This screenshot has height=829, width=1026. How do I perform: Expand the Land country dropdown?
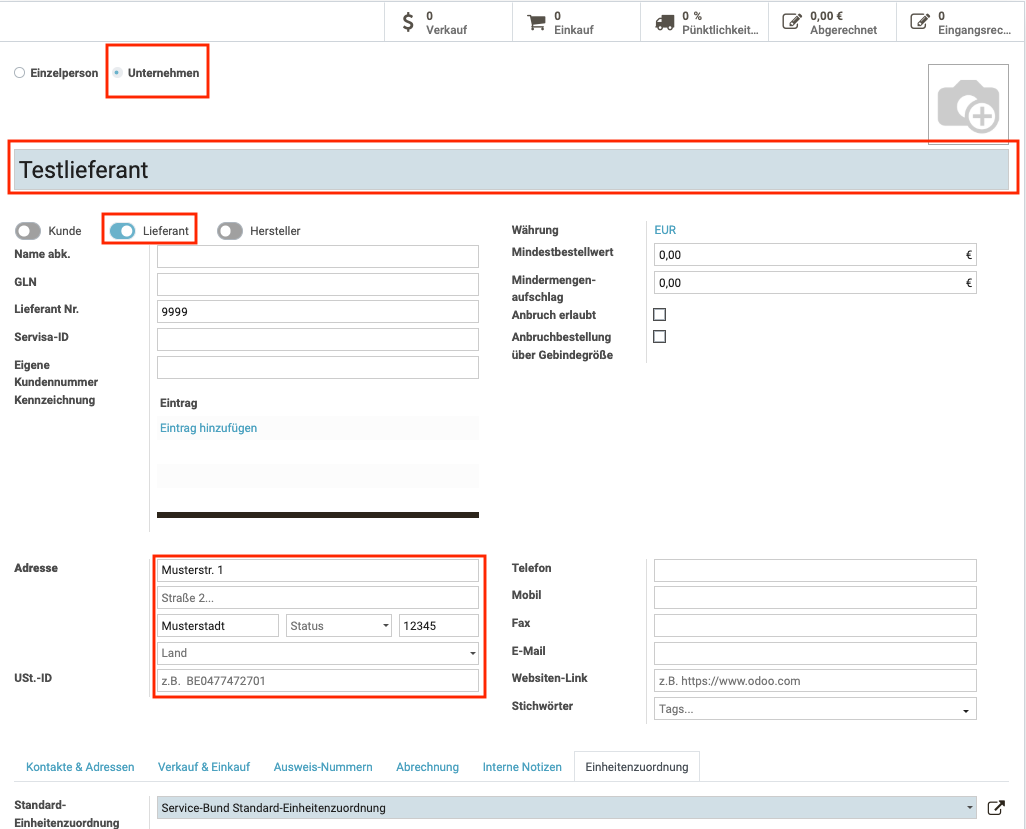(318, 653)
